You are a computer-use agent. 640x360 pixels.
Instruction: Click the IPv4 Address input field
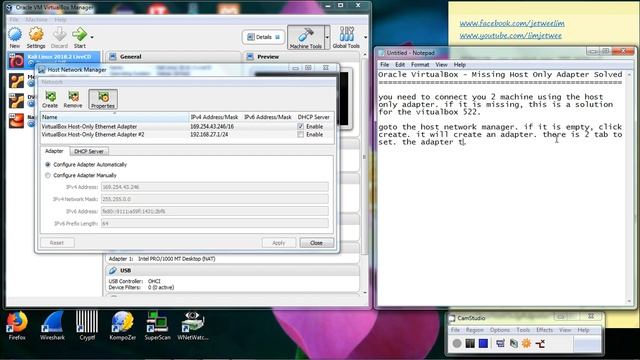[x=215, y=187]
